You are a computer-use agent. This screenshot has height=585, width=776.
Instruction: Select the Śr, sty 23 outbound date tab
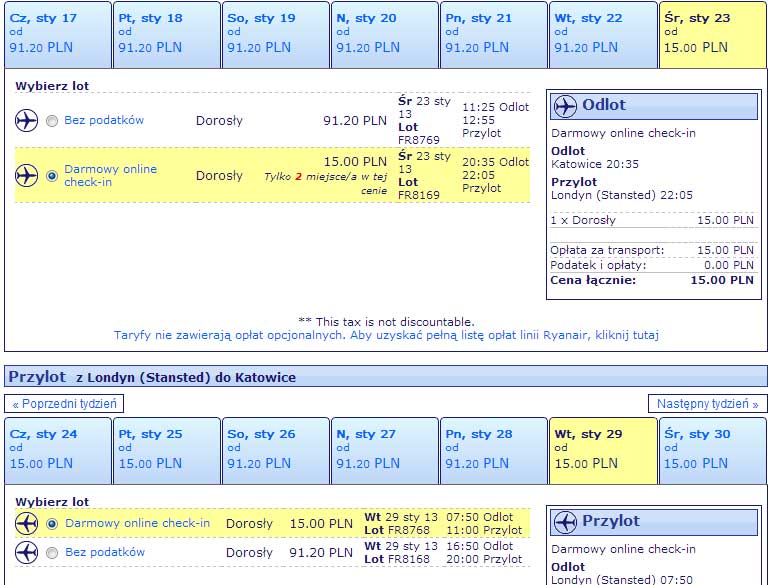pos(713,35)
